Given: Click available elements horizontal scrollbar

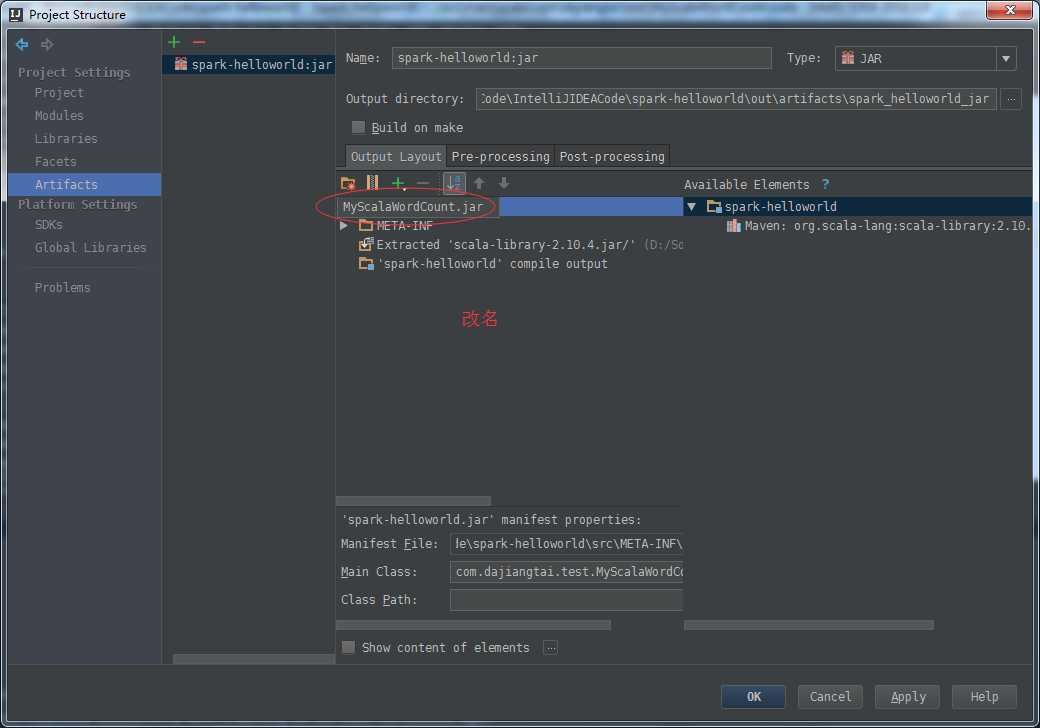Looking at the screenshot, I should coord(809,625).
